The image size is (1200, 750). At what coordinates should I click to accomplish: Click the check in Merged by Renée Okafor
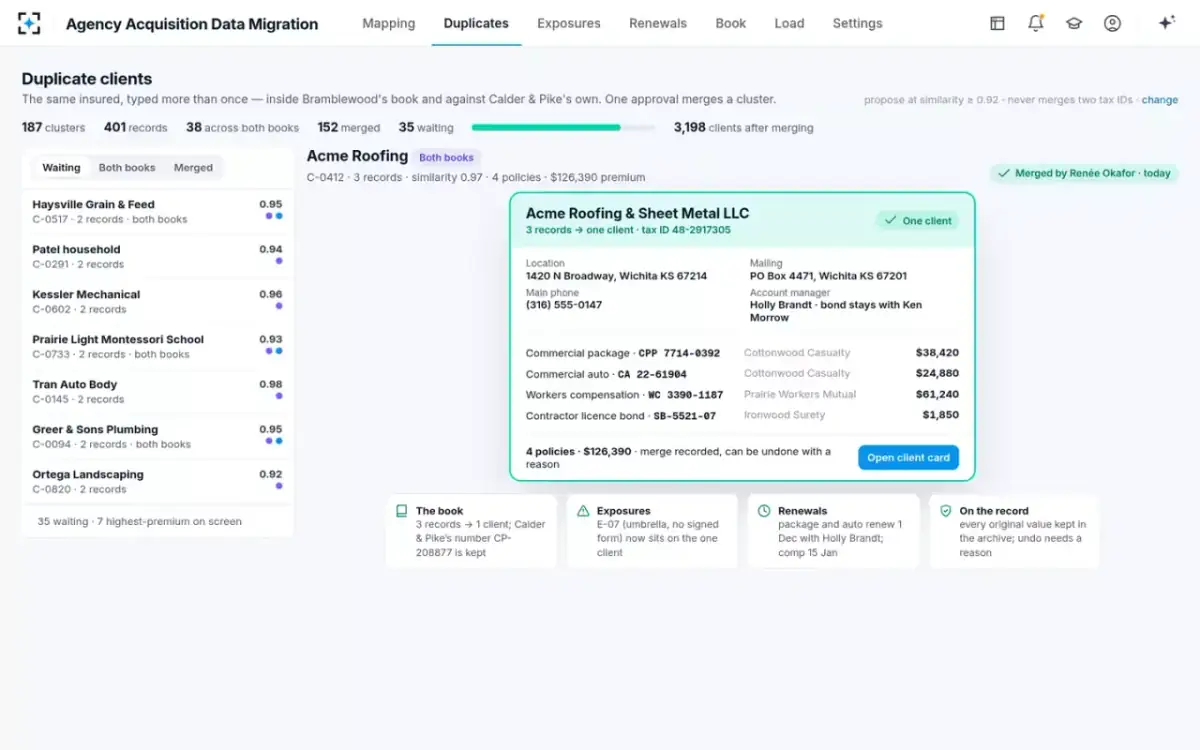[1004, 173]
